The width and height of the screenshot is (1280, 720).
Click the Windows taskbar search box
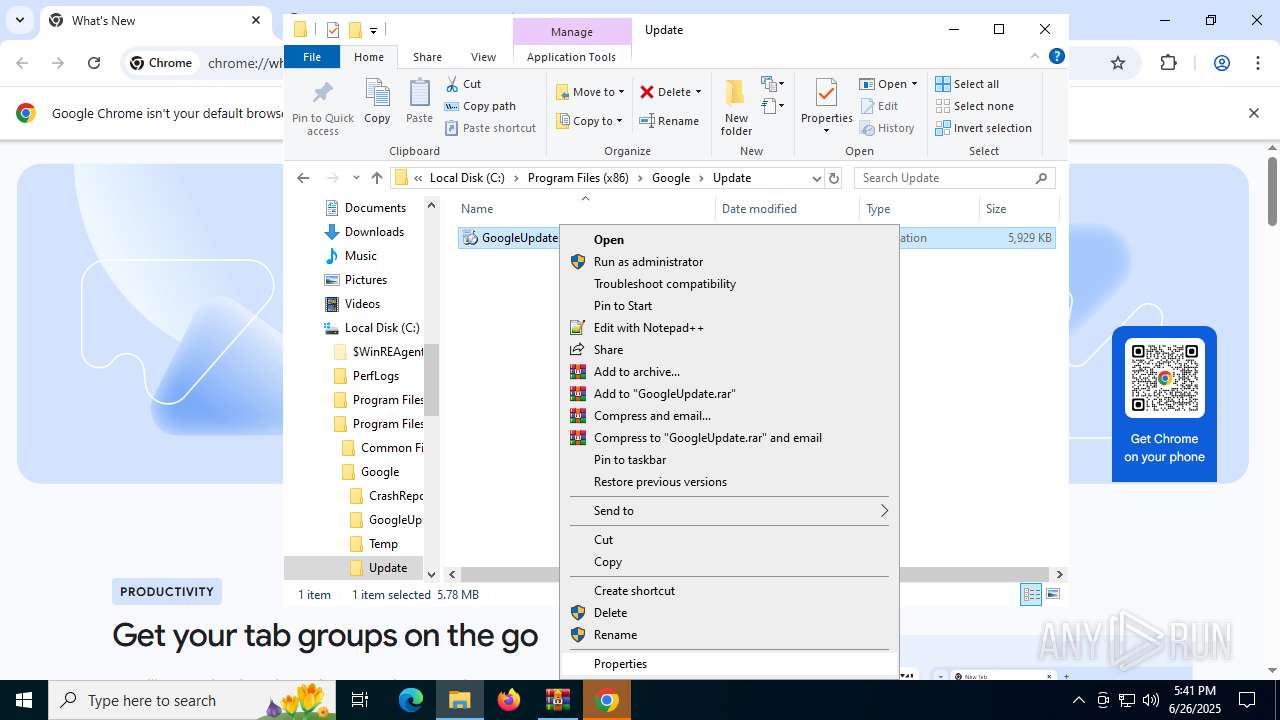tap(191, 700)
